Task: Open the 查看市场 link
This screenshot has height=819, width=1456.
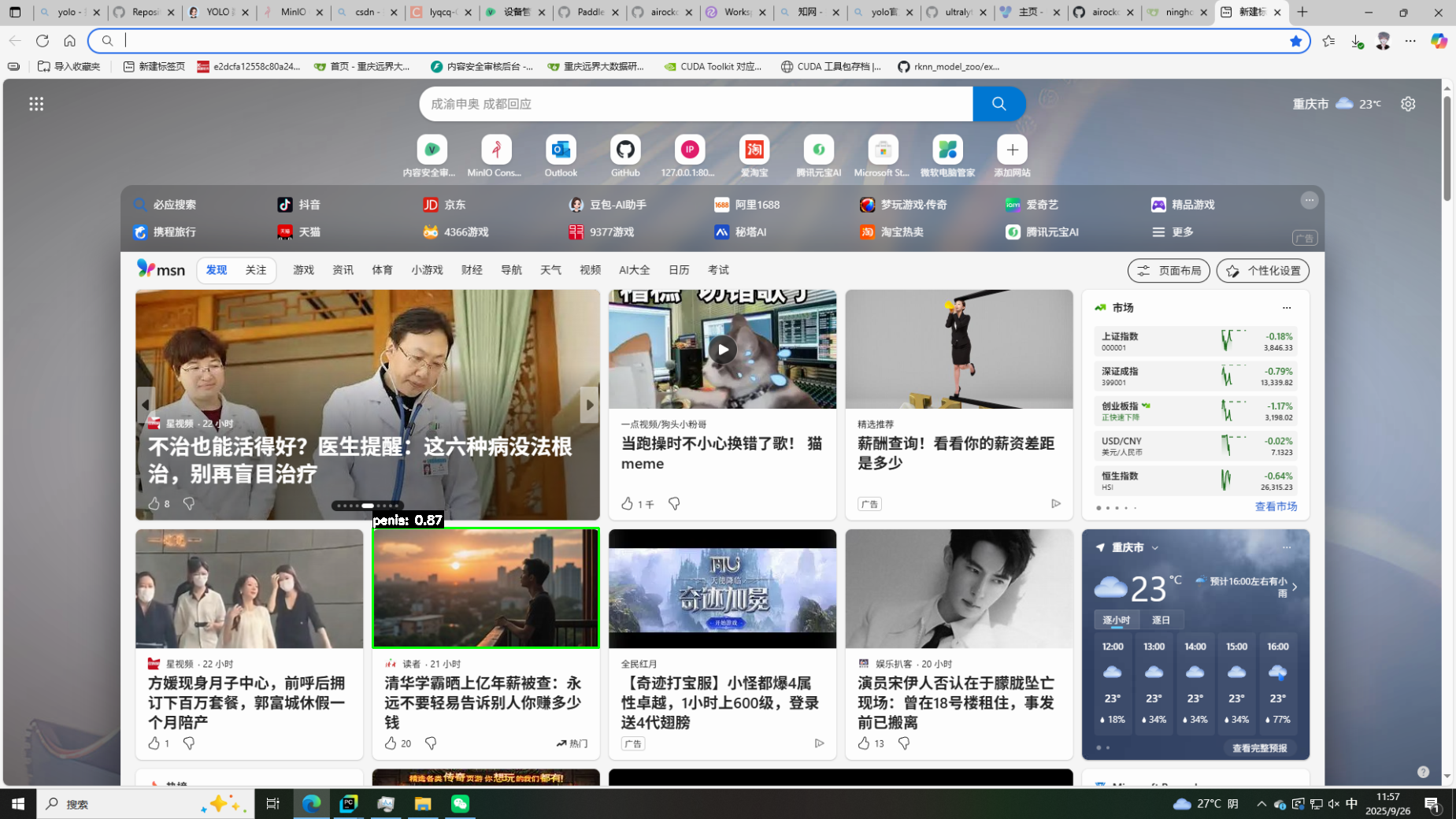Action: pos(1276,506)
